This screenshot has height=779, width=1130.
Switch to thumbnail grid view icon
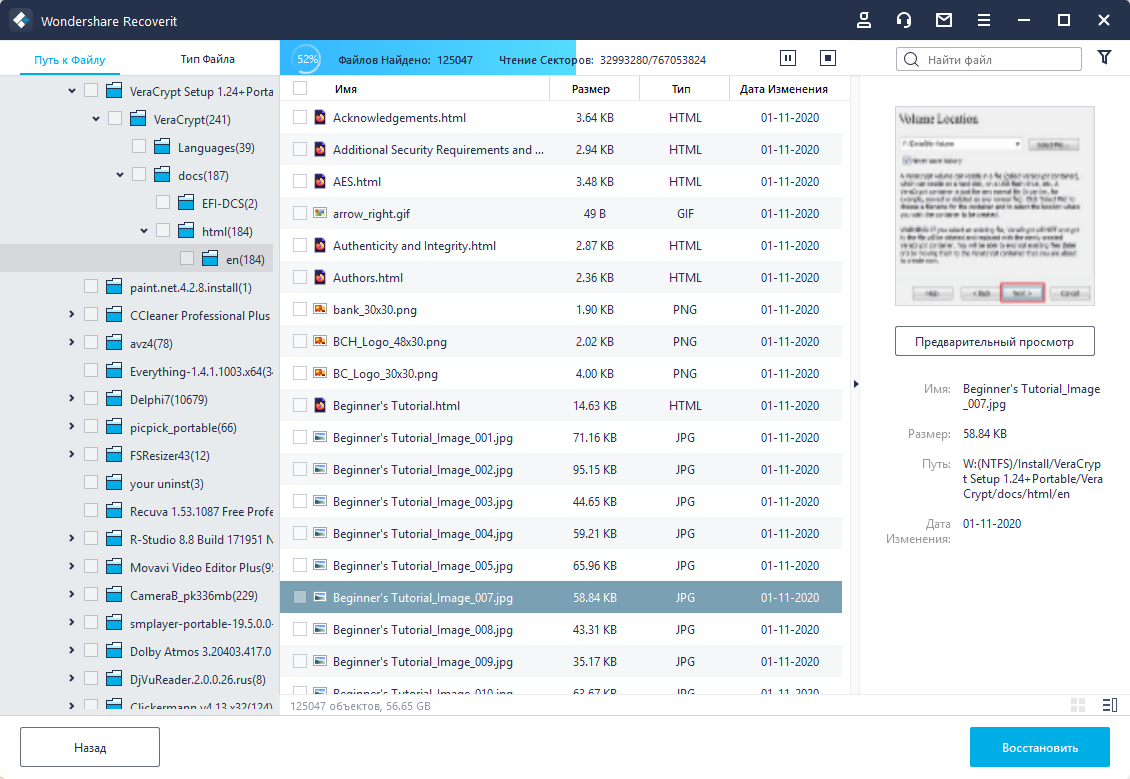tap(1078, 705)
